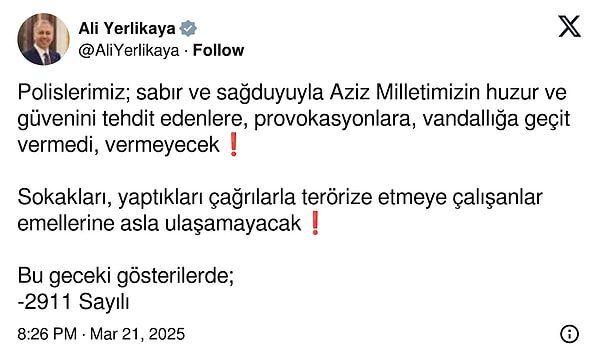The image size is (600, 364).
Task: Click the date Mar 21, 2025
Action: tap(137, 334)
